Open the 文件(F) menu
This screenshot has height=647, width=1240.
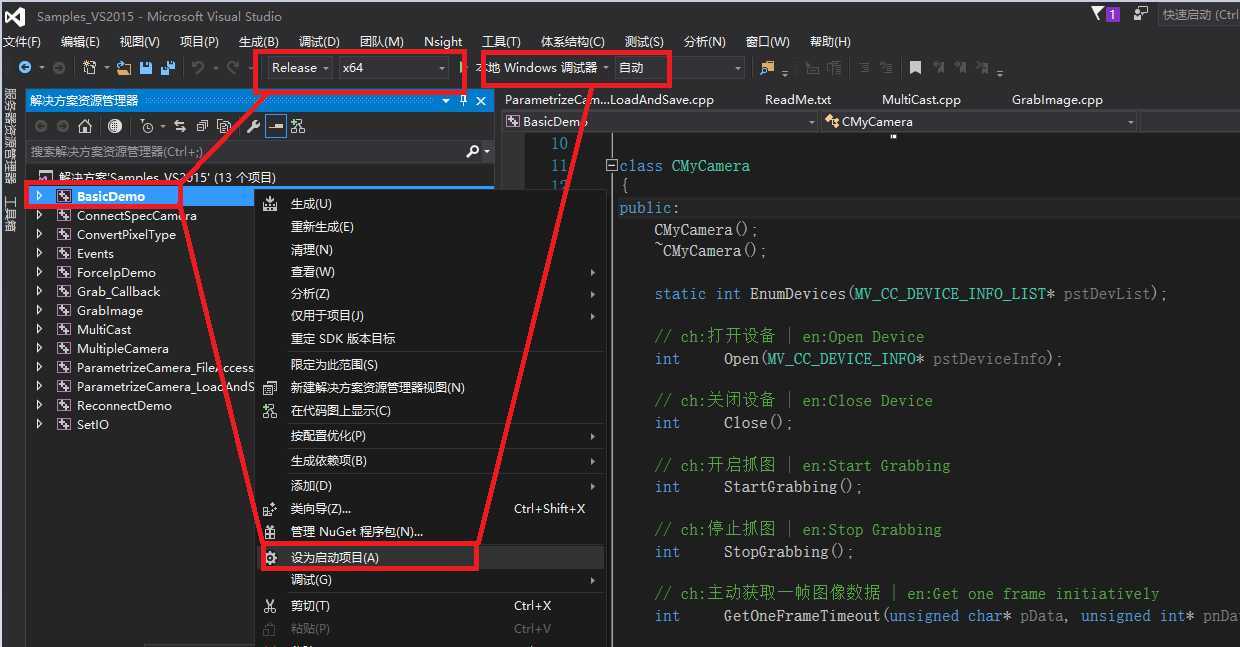coord(21,42)
